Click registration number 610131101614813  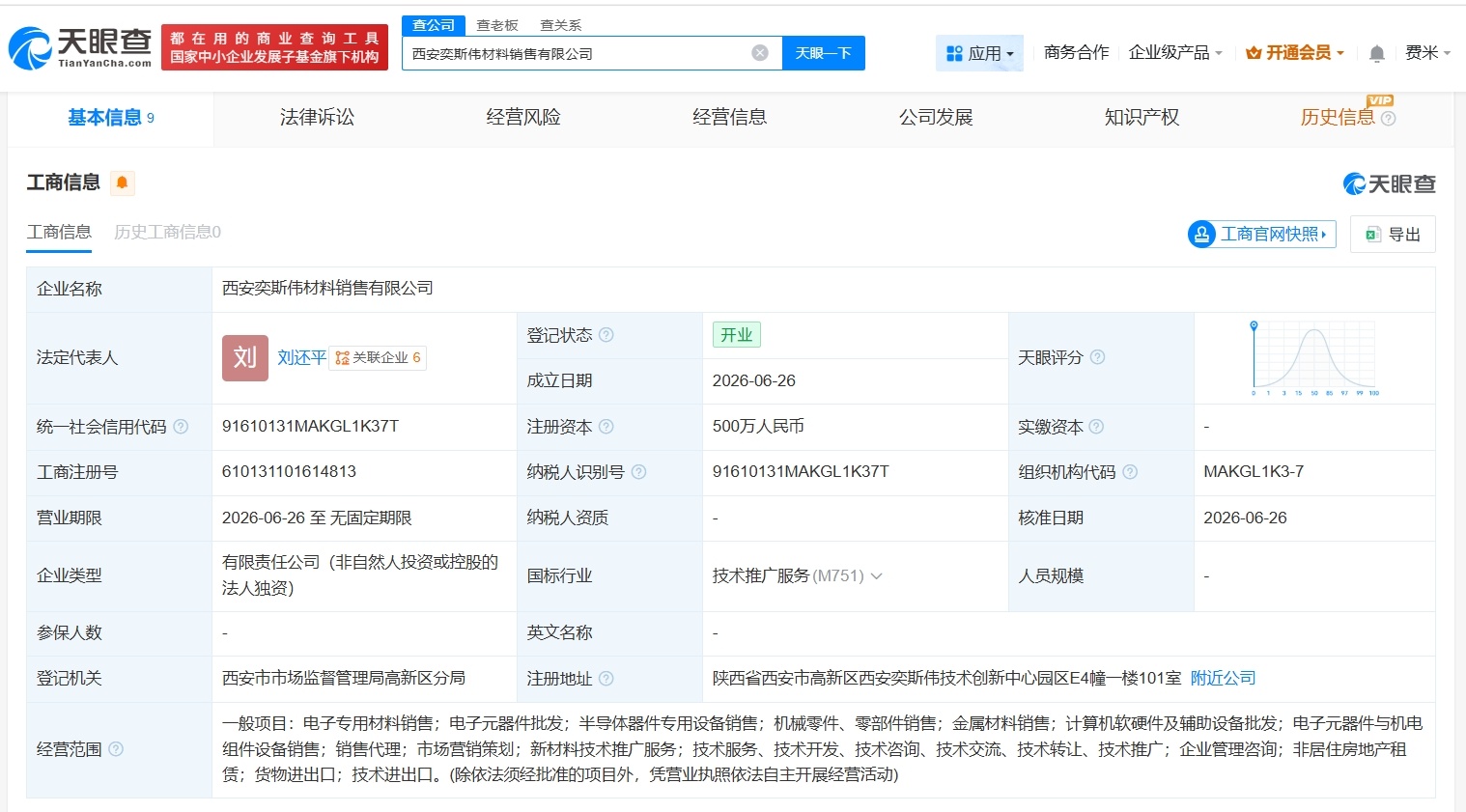289,472
